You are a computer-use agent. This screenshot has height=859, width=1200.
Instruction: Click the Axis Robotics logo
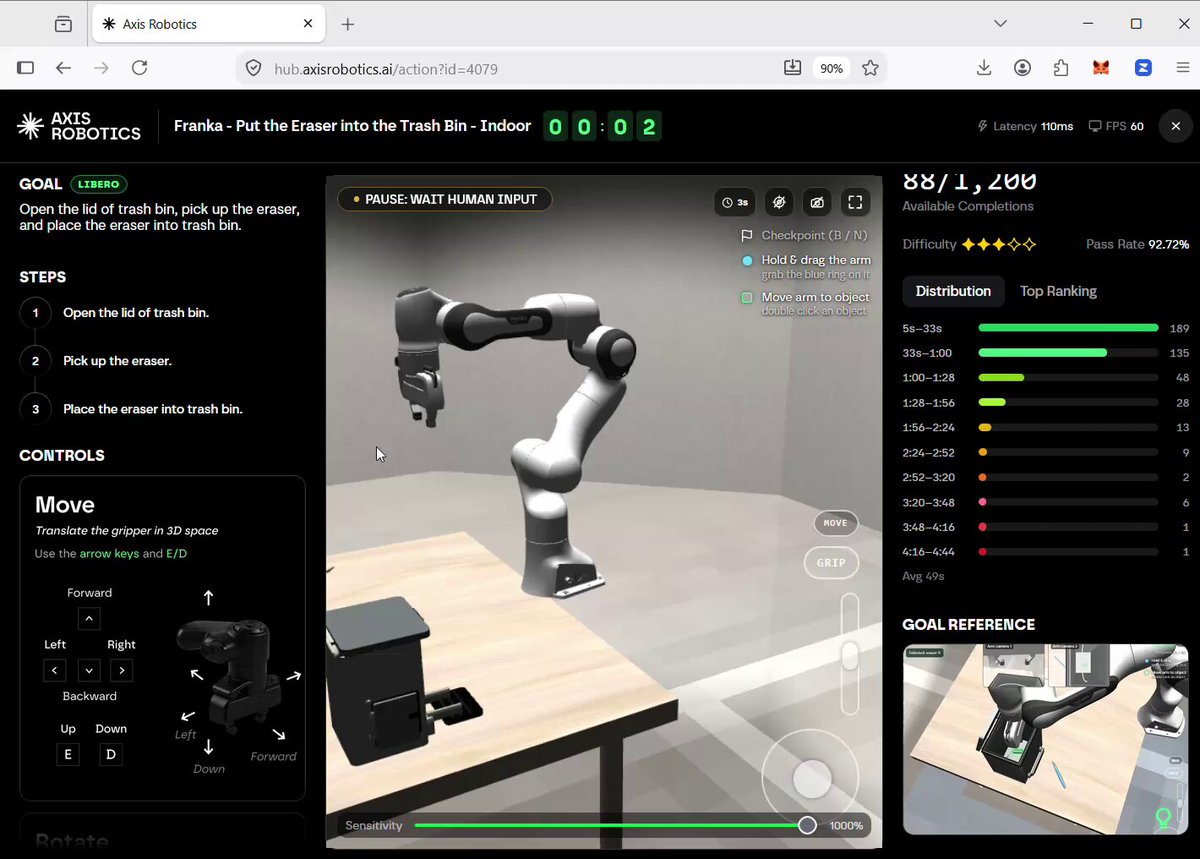79,126
